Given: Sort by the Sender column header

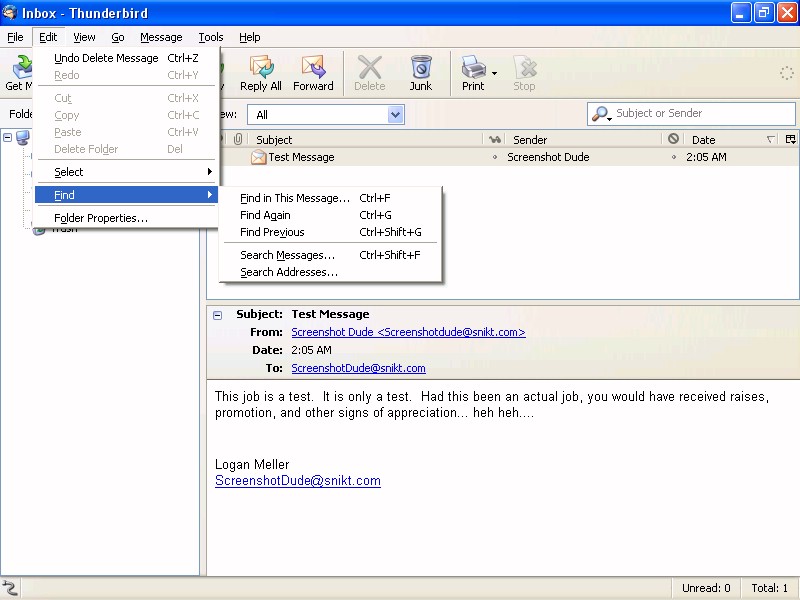Looking at the screenshot, I should [584, 139].
